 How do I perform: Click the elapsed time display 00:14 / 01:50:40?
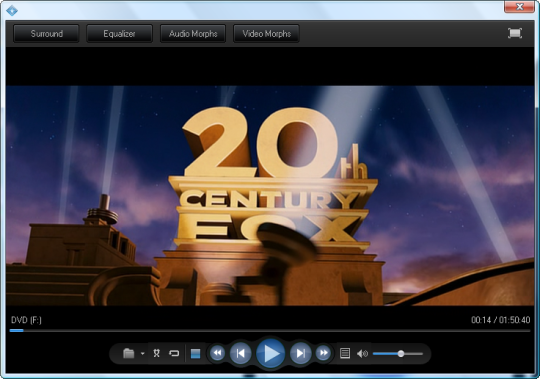[500, 320]
